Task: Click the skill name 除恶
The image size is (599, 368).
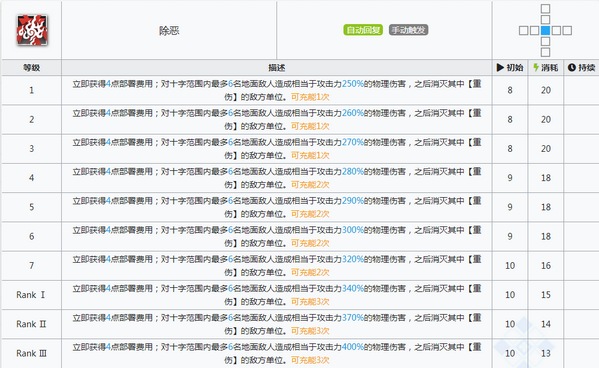Action: point(169,31)
